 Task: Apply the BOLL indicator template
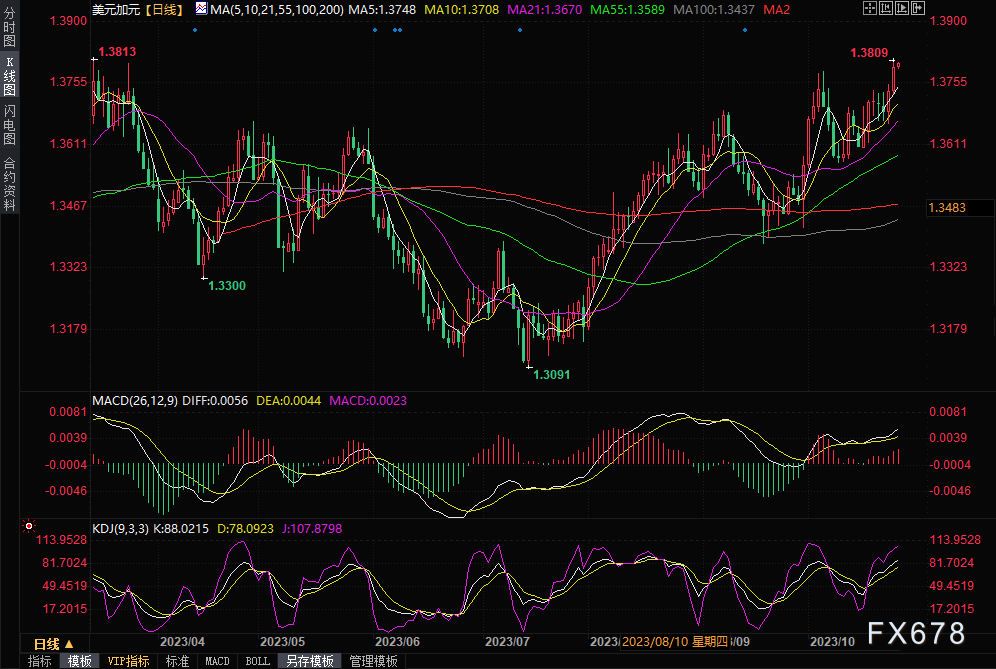coord(257,661)
